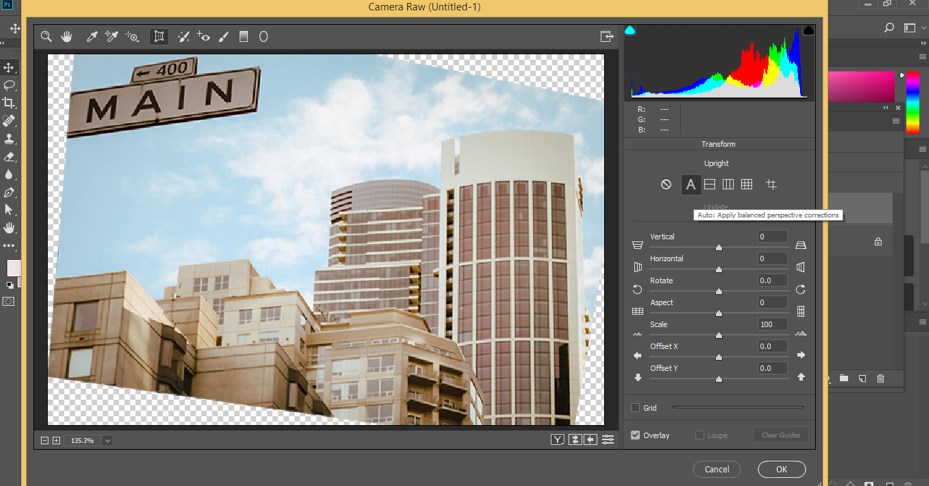The height and width of the screenshot is (486, 929).
Task: Toggle the Y before/after view button
Action: point(558,440)
